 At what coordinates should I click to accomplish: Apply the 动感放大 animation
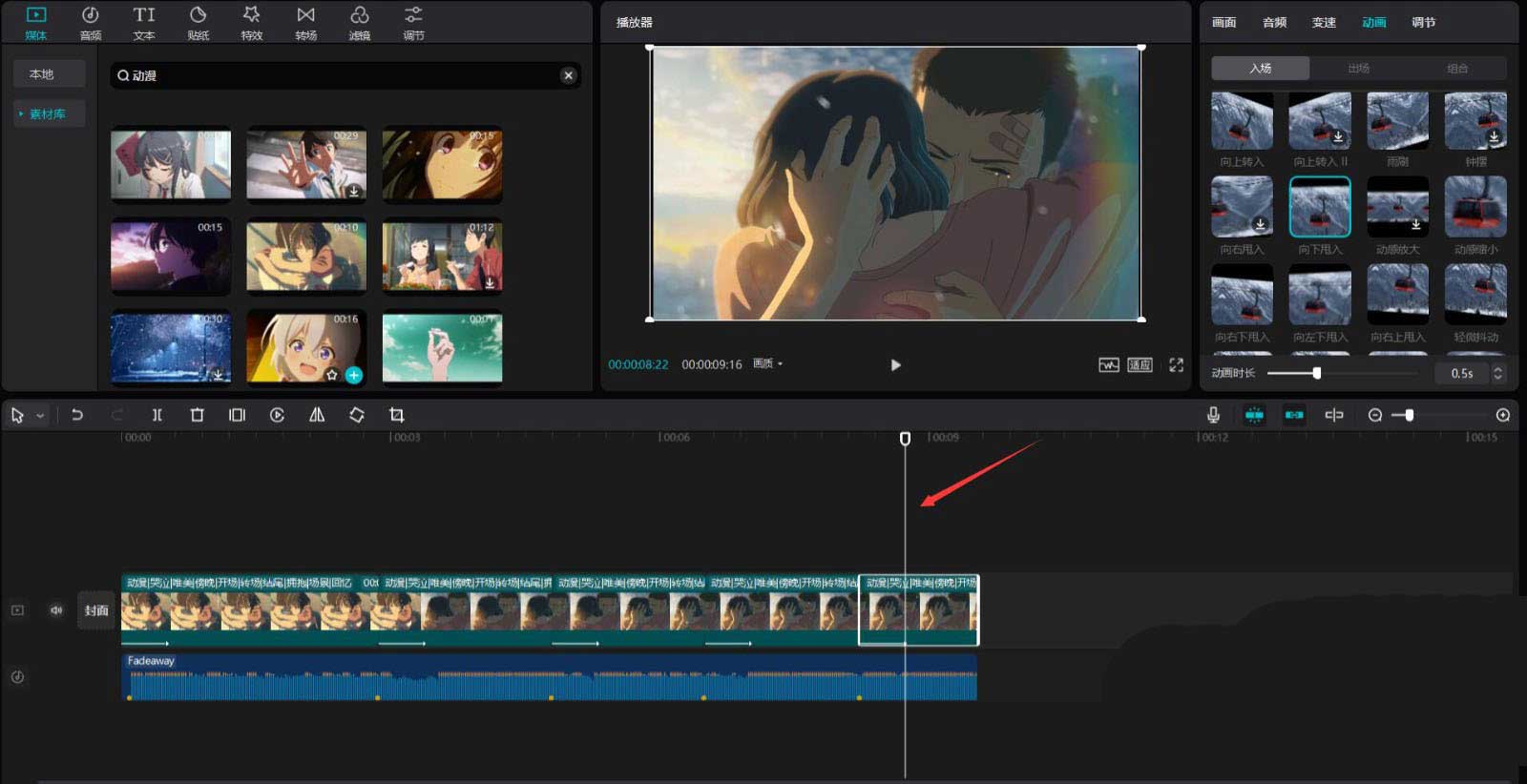1398,207
